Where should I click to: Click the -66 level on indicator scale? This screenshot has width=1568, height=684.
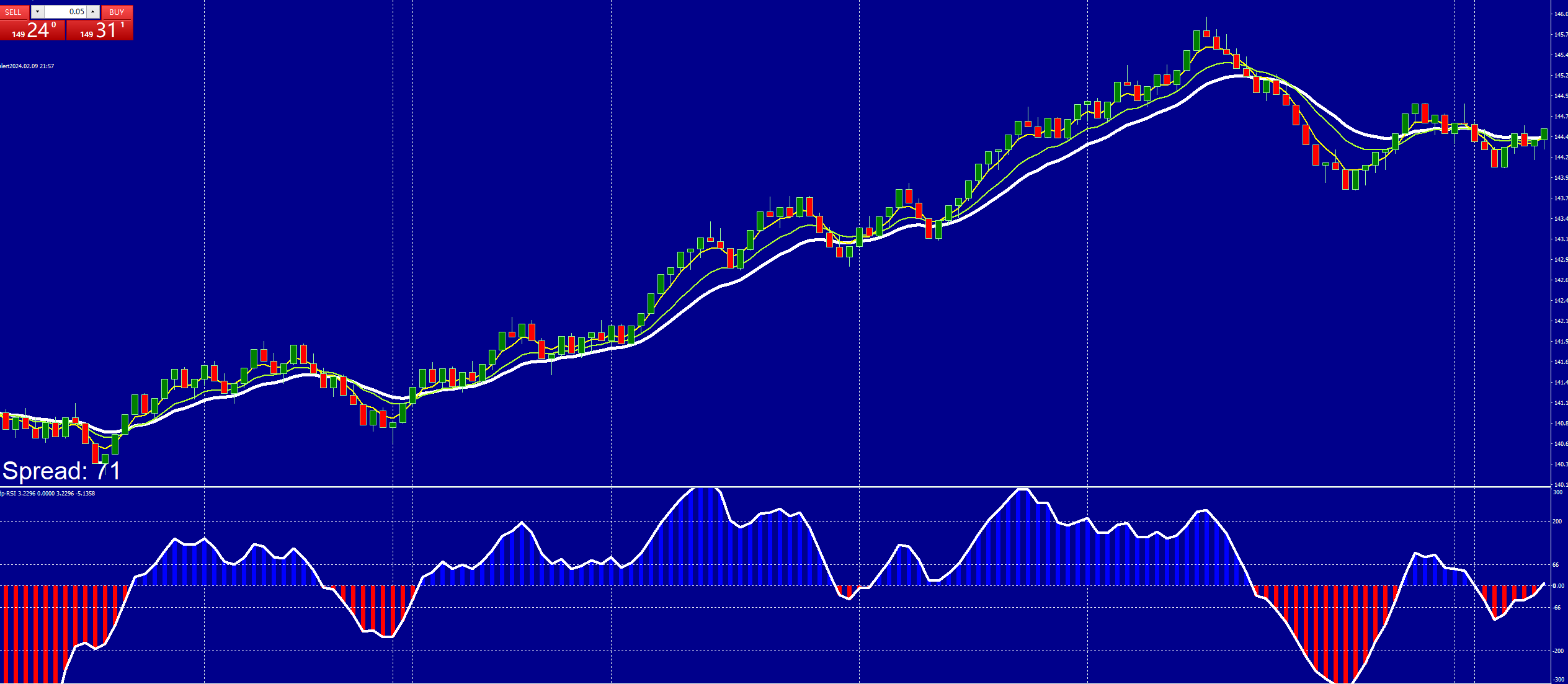coord(1557,608)
